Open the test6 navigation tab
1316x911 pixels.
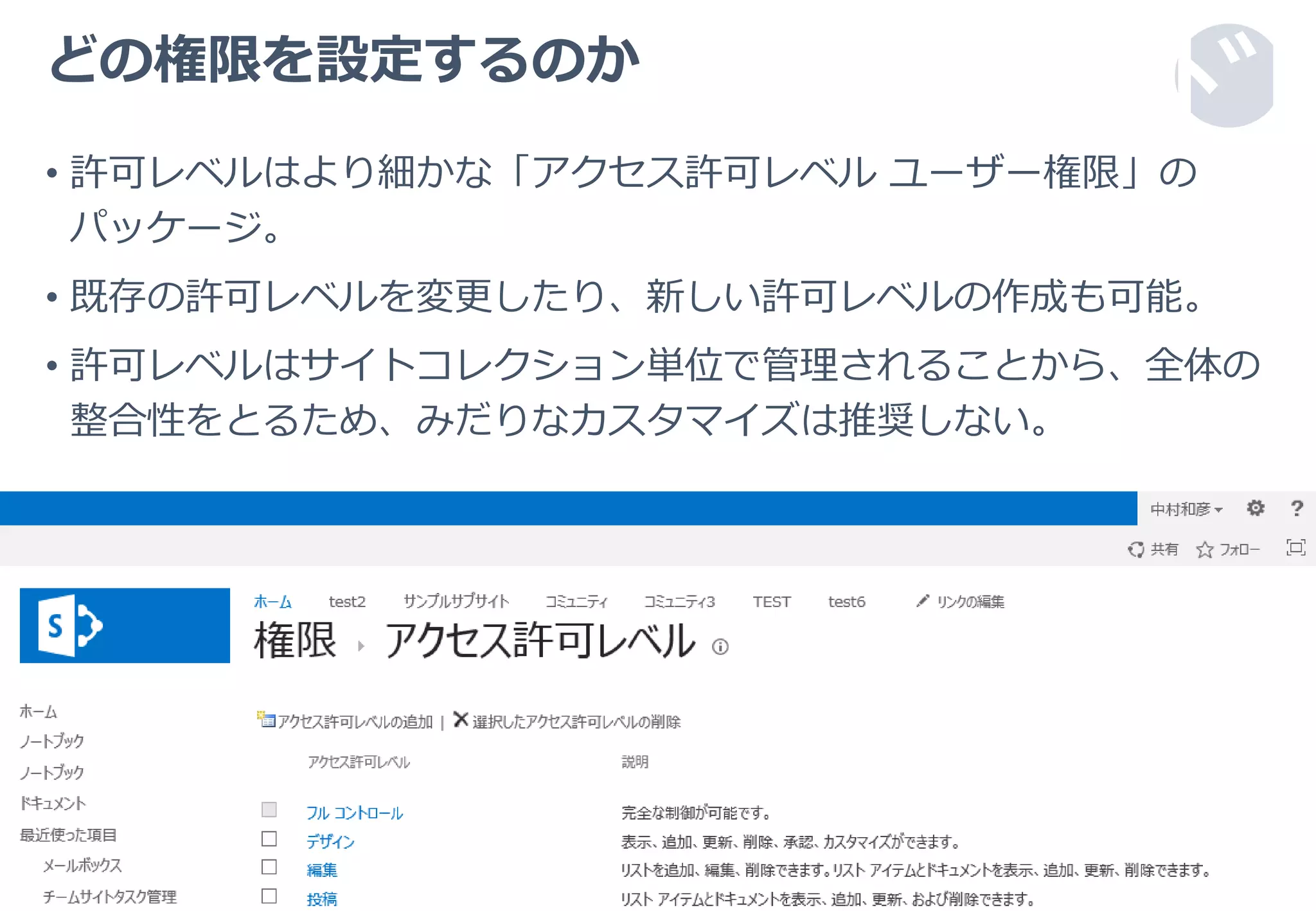(x=847, y=602)
